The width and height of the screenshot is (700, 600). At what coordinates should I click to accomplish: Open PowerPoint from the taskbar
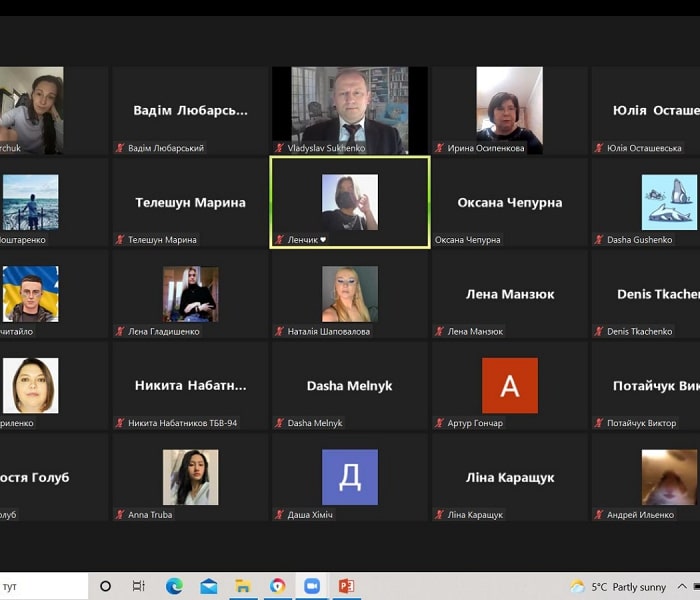click(x=346, y=586)
